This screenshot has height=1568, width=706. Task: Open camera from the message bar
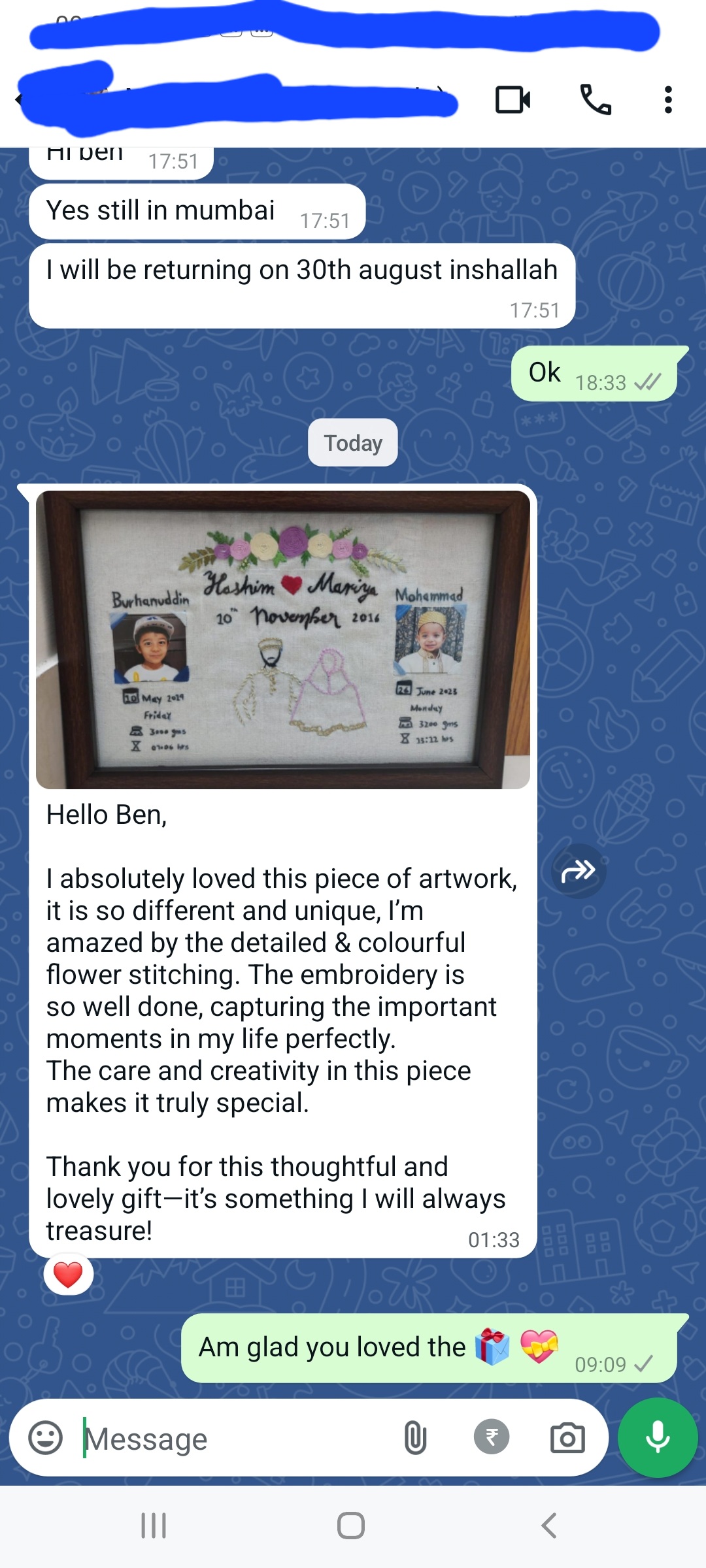point(567,1438)
